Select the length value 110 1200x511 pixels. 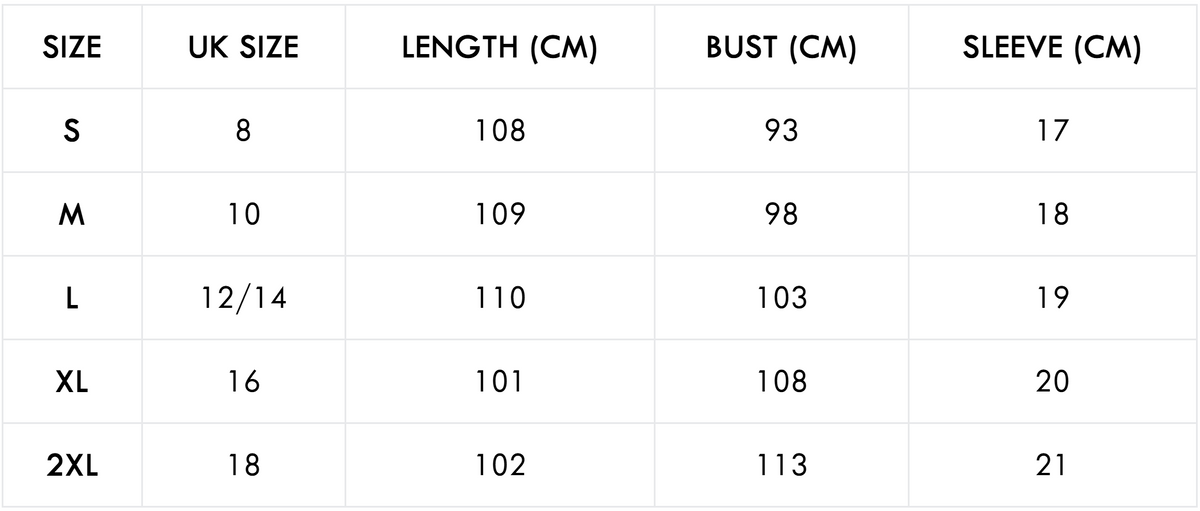pos(500,298)
